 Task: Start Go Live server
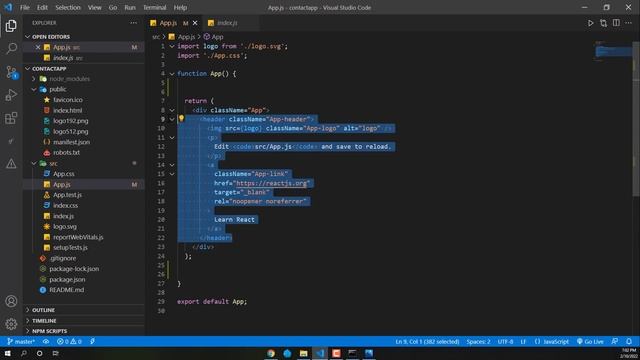click(590, 341)
